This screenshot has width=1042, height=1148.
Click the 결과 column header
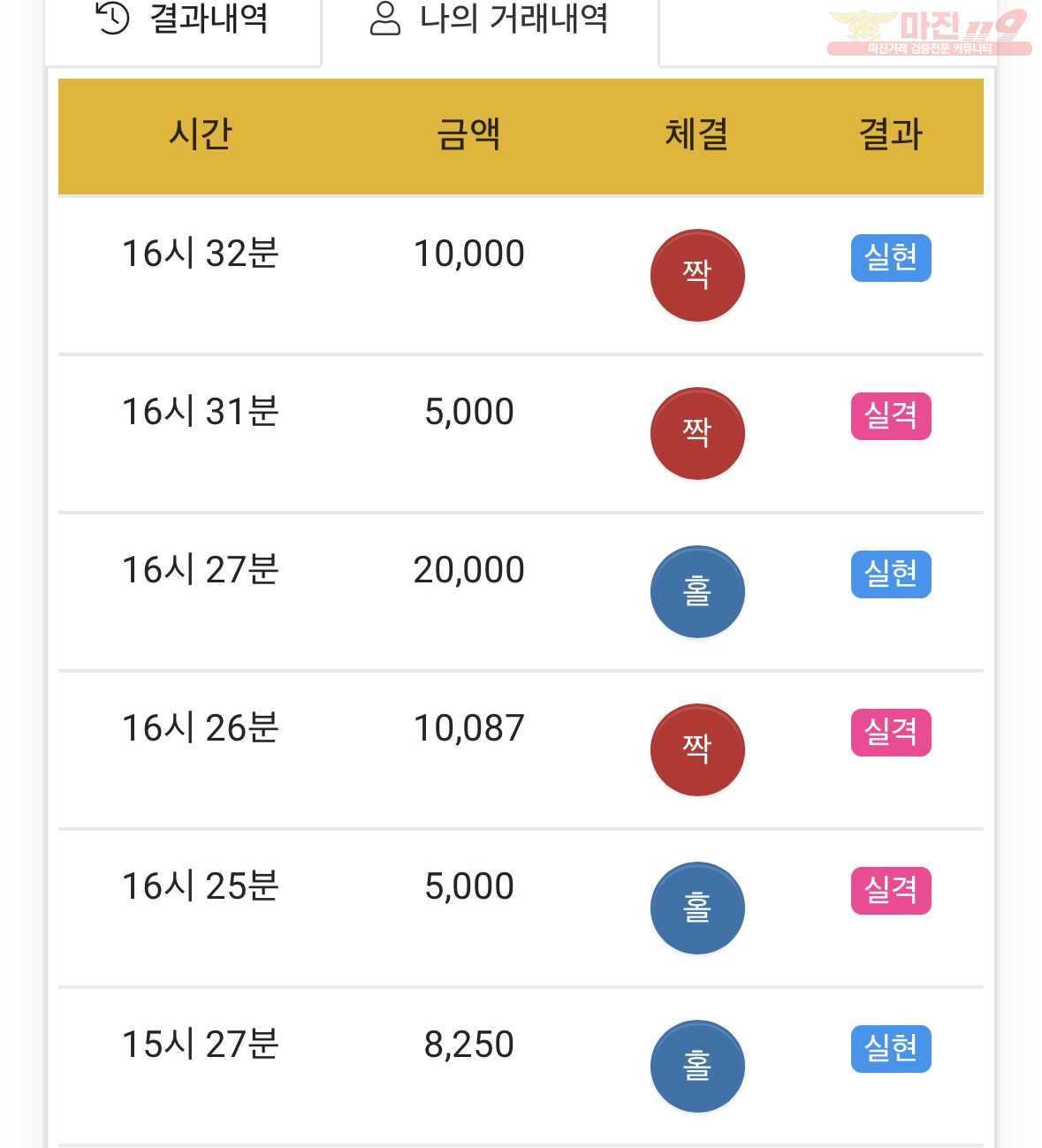(x=891, y=135)
